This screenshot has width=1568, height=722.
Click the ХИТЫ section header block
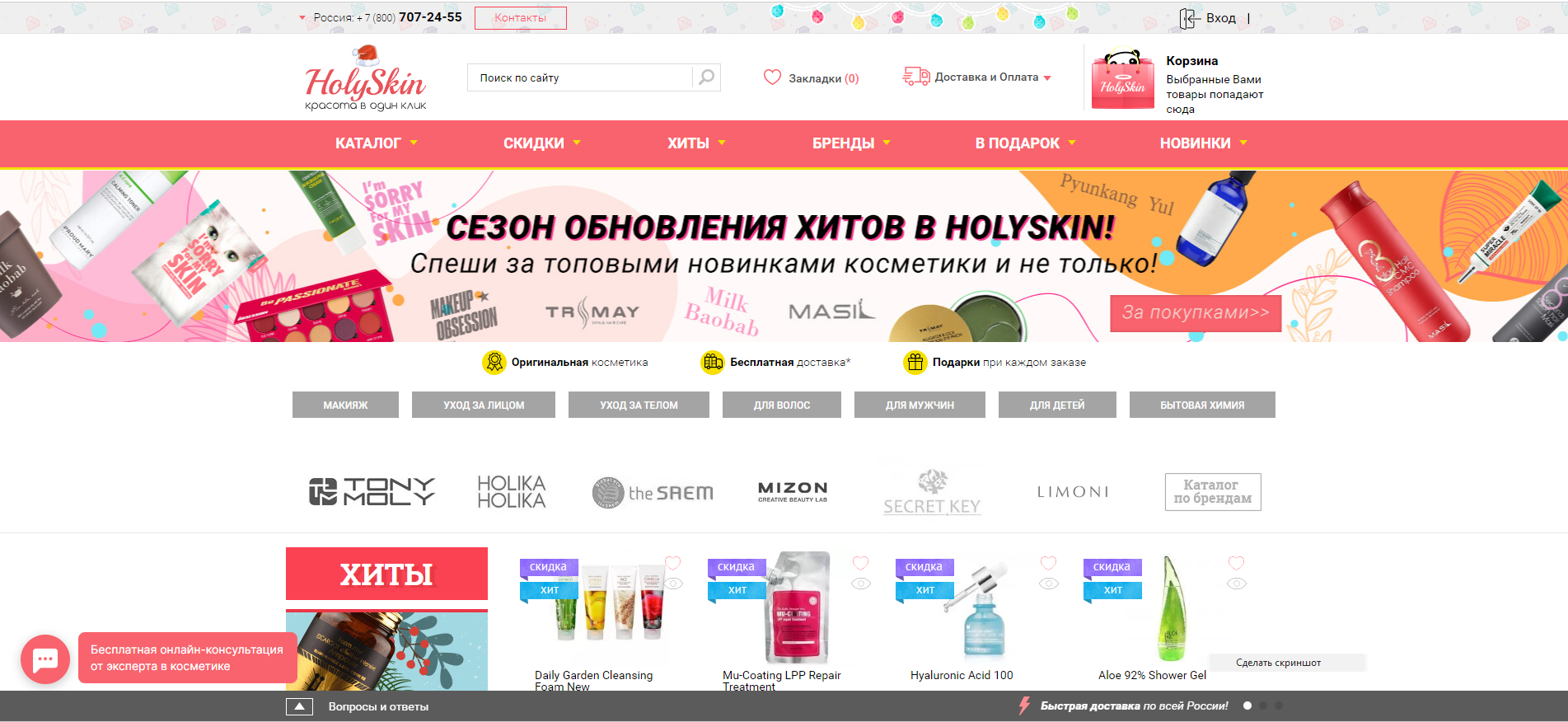(386, 574)
